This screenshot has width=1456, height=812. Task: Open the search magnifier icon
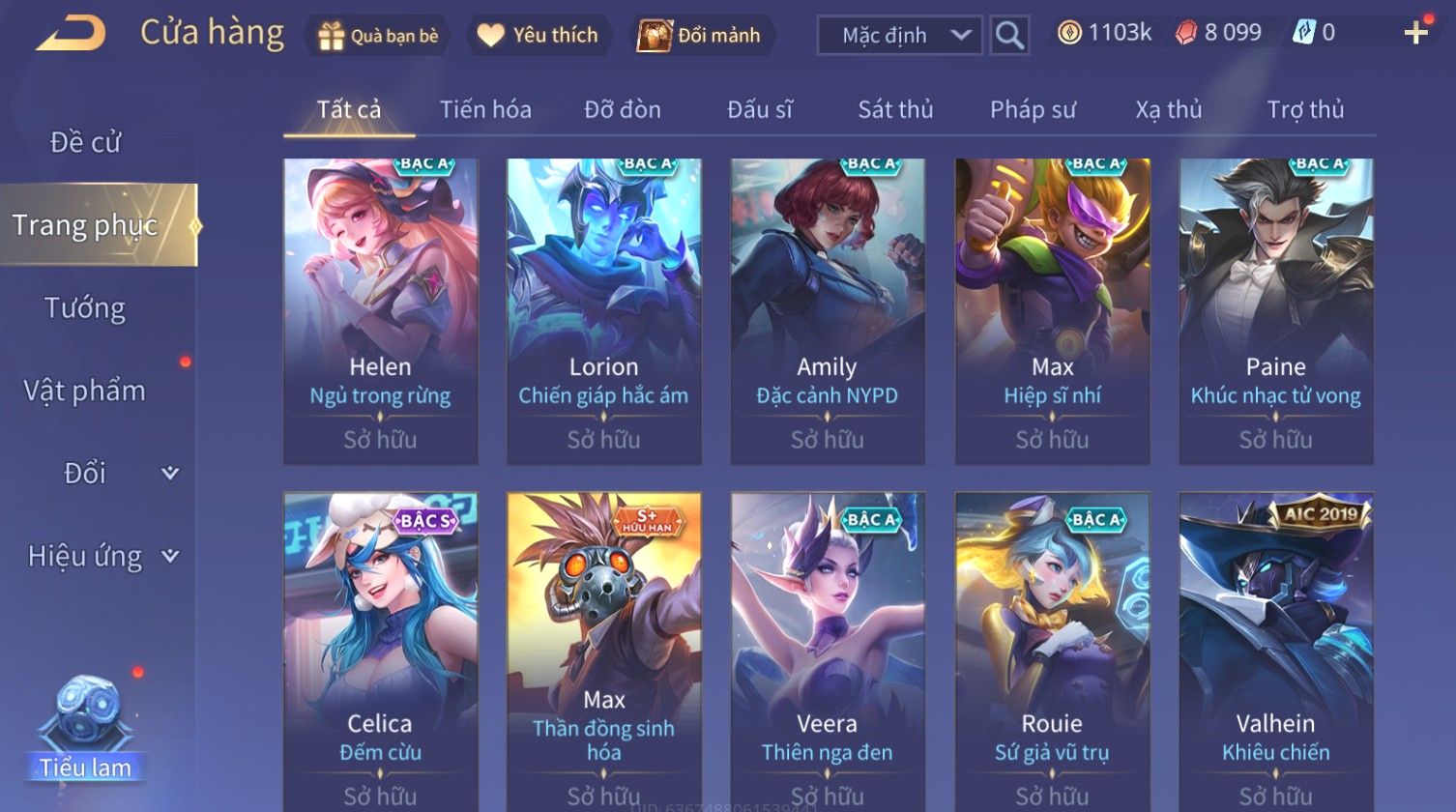[1009, 36]
